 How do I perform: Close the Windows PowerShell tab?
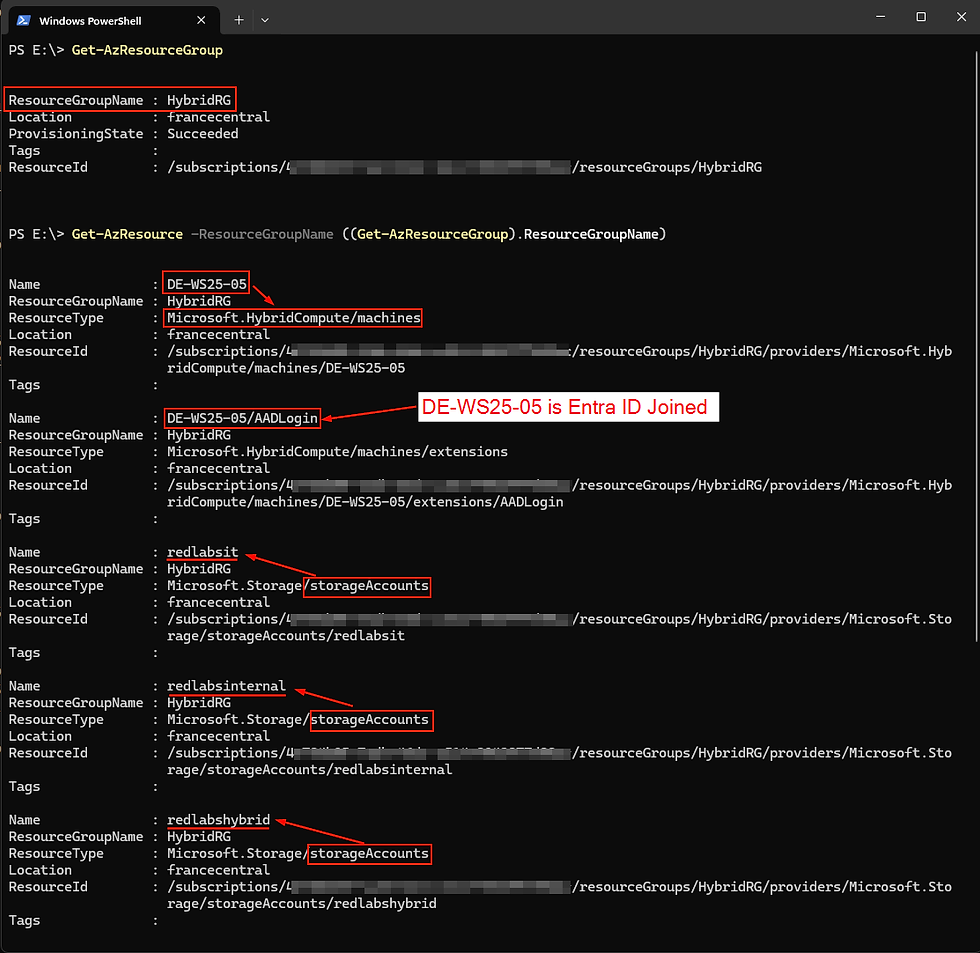point(201,20)
